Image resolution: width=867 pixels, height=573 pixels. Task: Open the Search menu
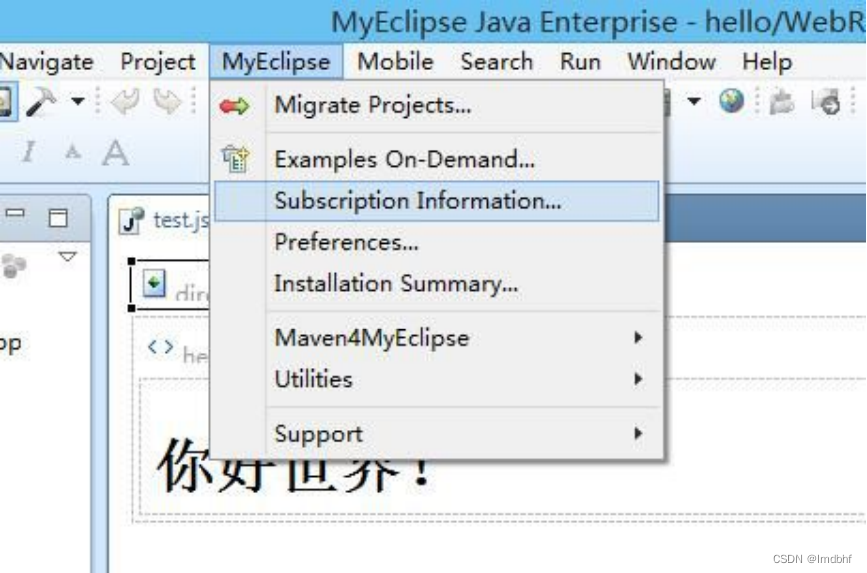[497, 61]
